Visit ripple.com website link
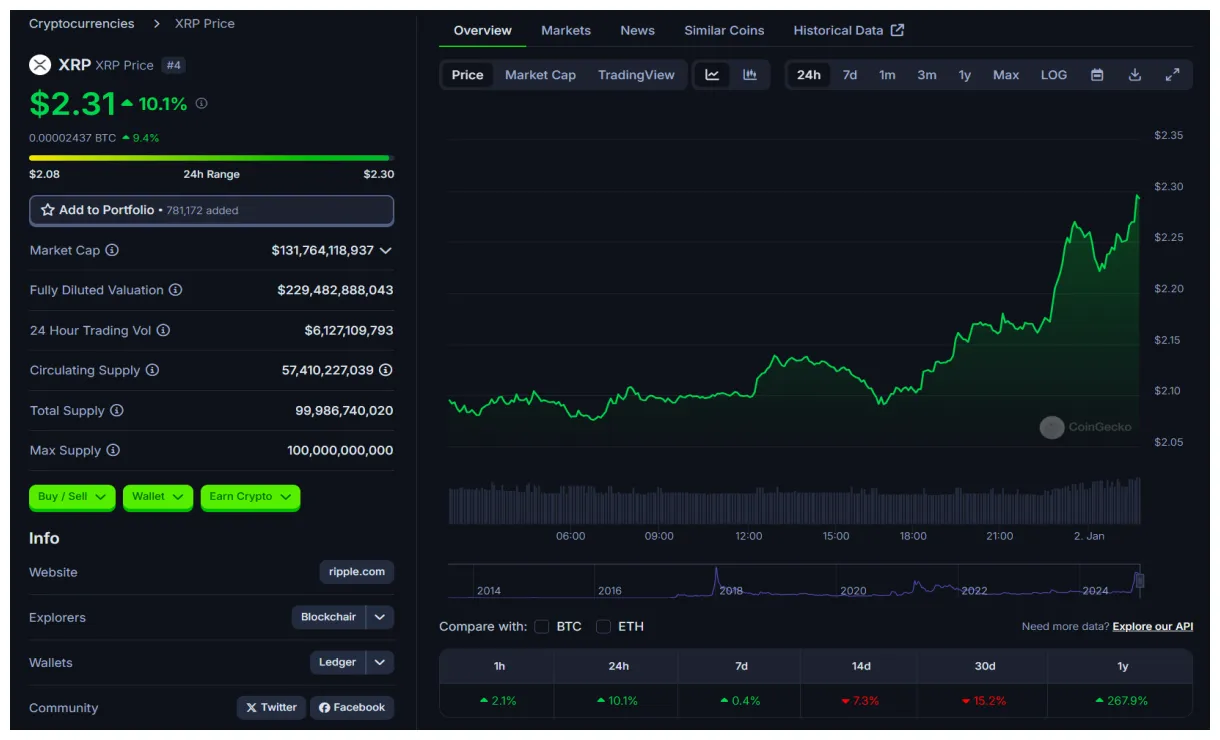The width and height of the screenshot is (1220, 740). (356, 572)
